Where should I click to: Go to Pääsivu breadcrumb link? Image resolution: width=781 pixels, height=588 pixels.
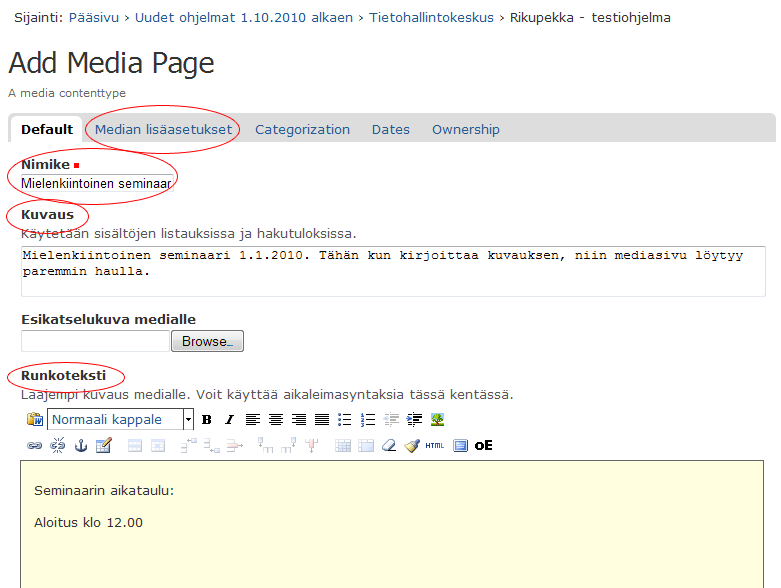coord(94,17)
